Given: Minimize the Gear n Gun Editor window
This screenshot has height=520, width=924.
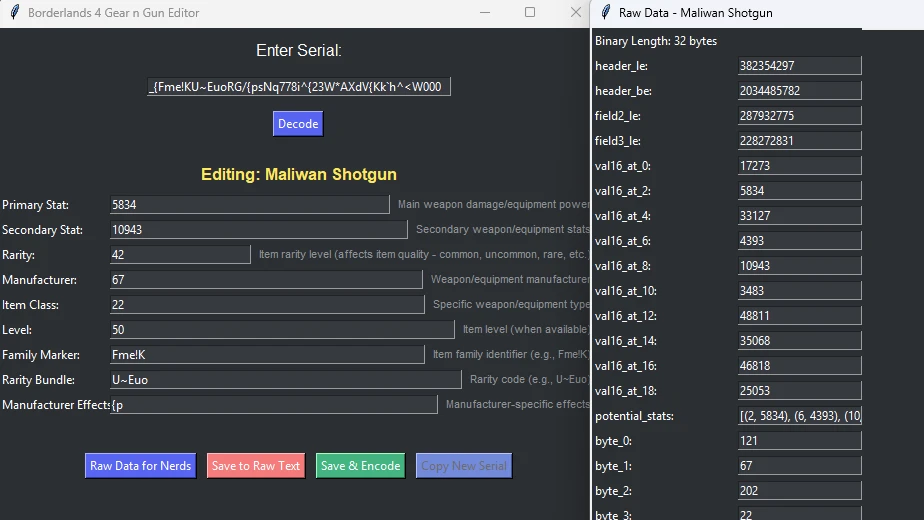Looking at the screenshot, I should 485,12.
